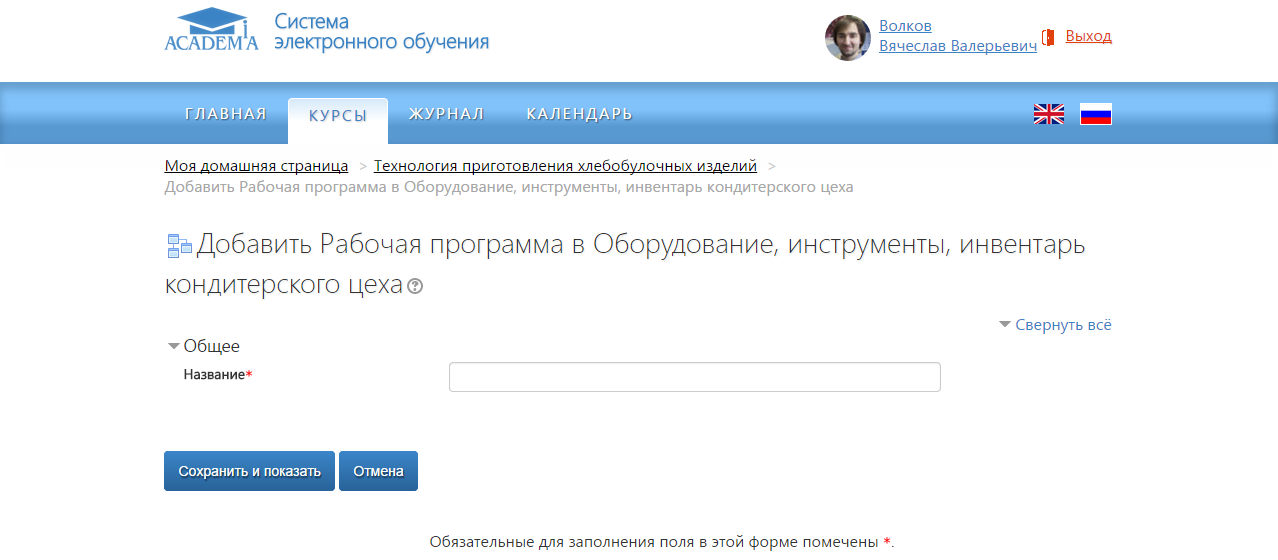Click the user profile avatar photo
This screenshot has height=560, width=1278.
[x=847, y=38]
